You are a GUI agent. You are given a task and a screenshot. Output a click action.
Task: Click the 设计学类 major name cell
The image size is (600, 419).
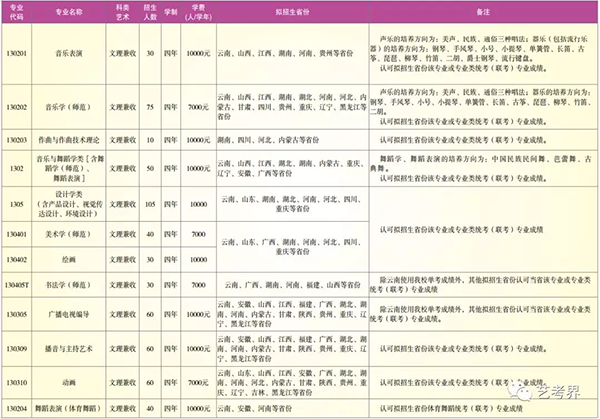coord(70,204)
